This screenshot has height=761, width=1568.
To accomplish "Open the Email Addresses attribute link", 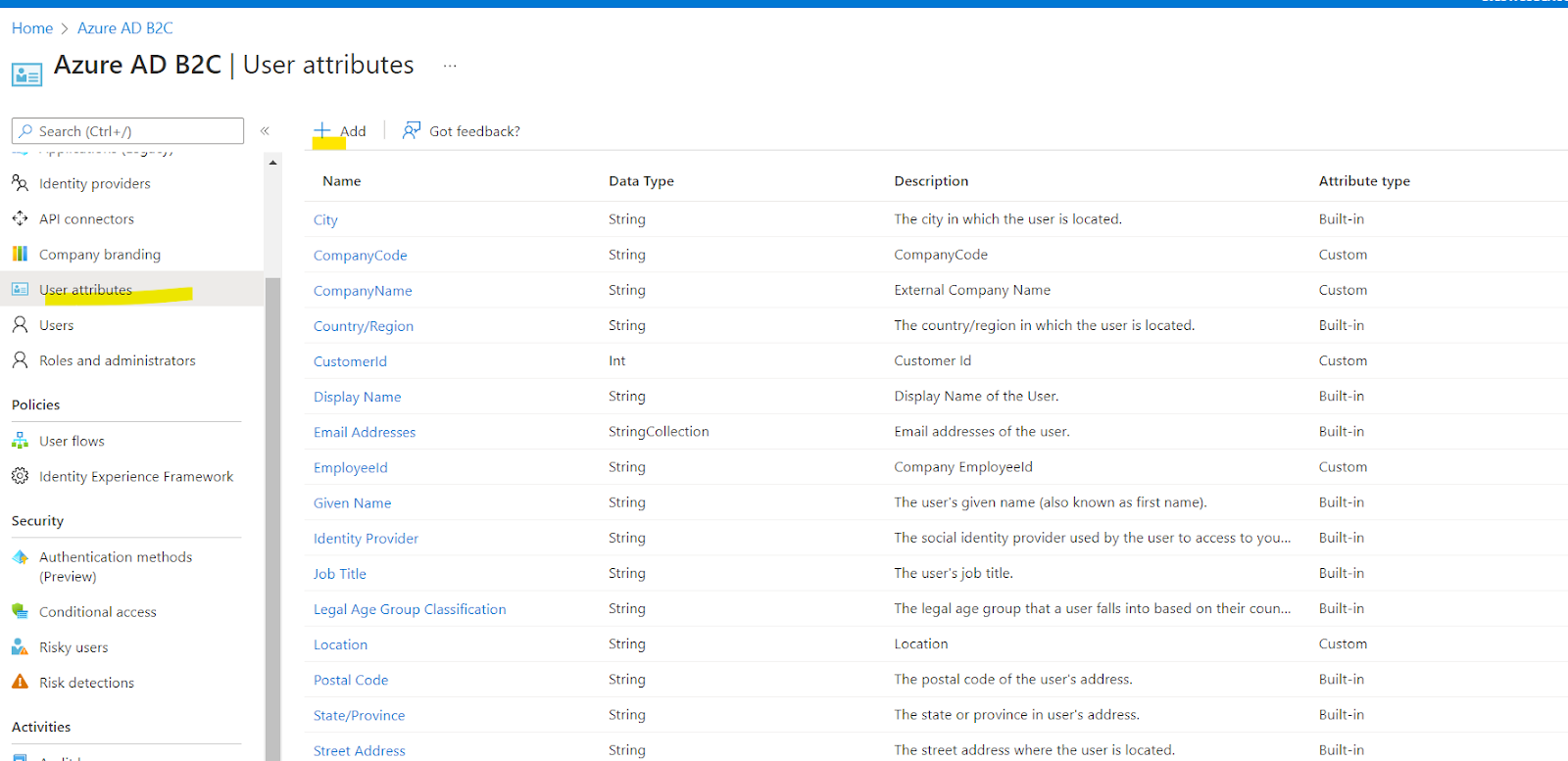I will 365,431.
